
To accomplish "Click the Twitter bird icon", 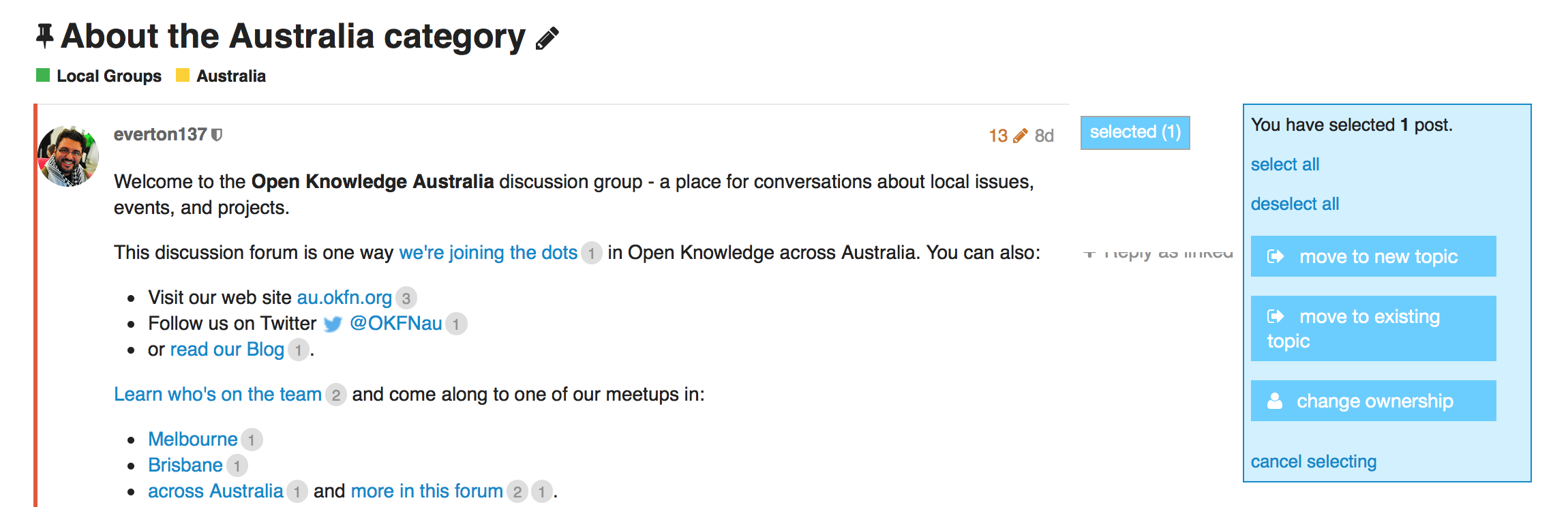I will click(x=333, y=324).
